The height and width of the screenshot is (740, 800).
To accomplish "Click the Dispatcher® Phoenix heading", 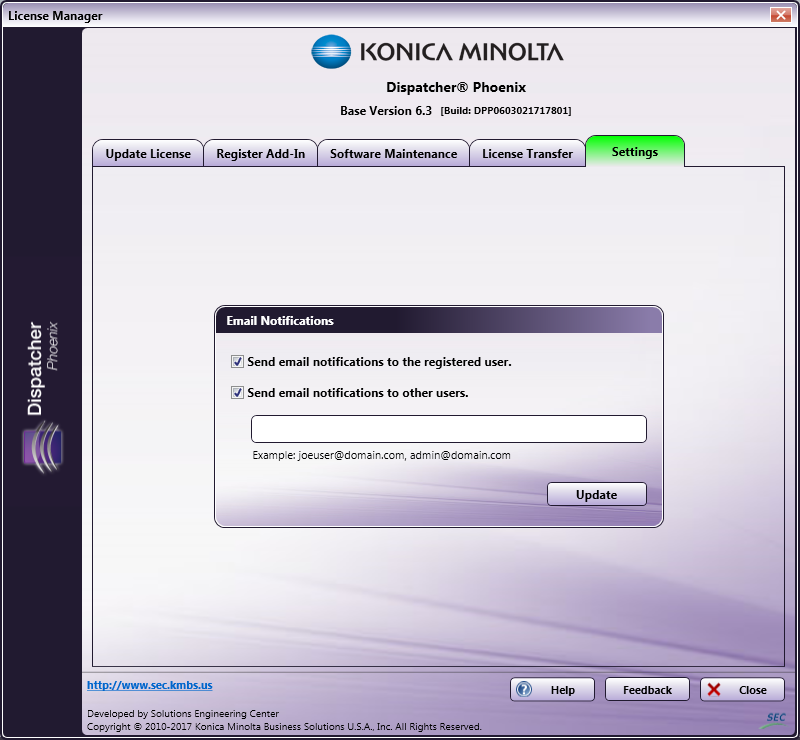I will click(x=456, y=87).
